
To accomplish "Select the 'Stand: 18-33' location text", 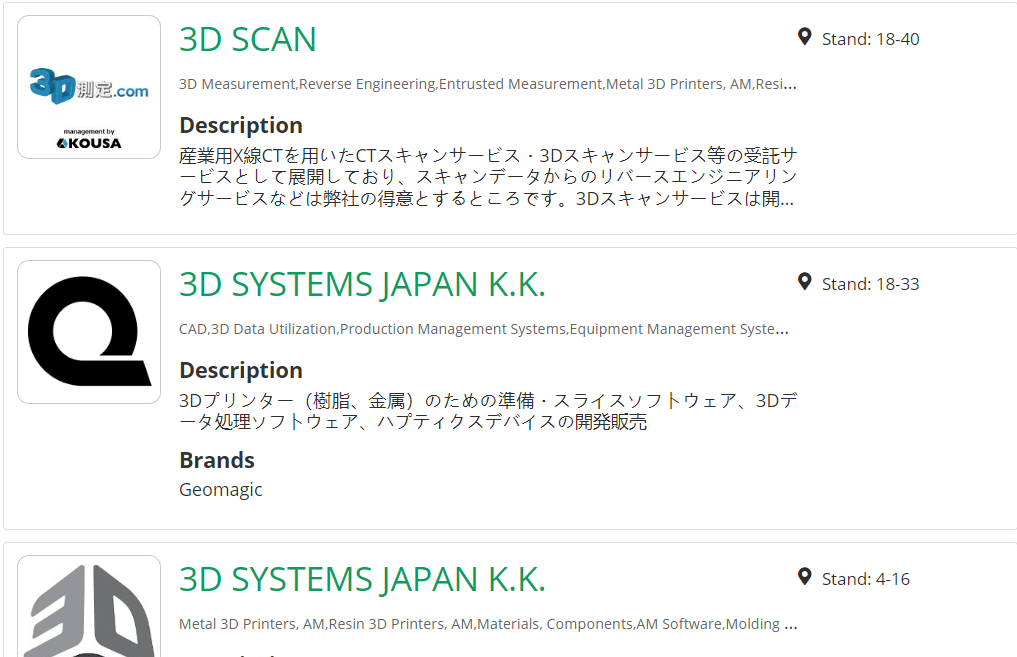I will (x=870, y=285).
